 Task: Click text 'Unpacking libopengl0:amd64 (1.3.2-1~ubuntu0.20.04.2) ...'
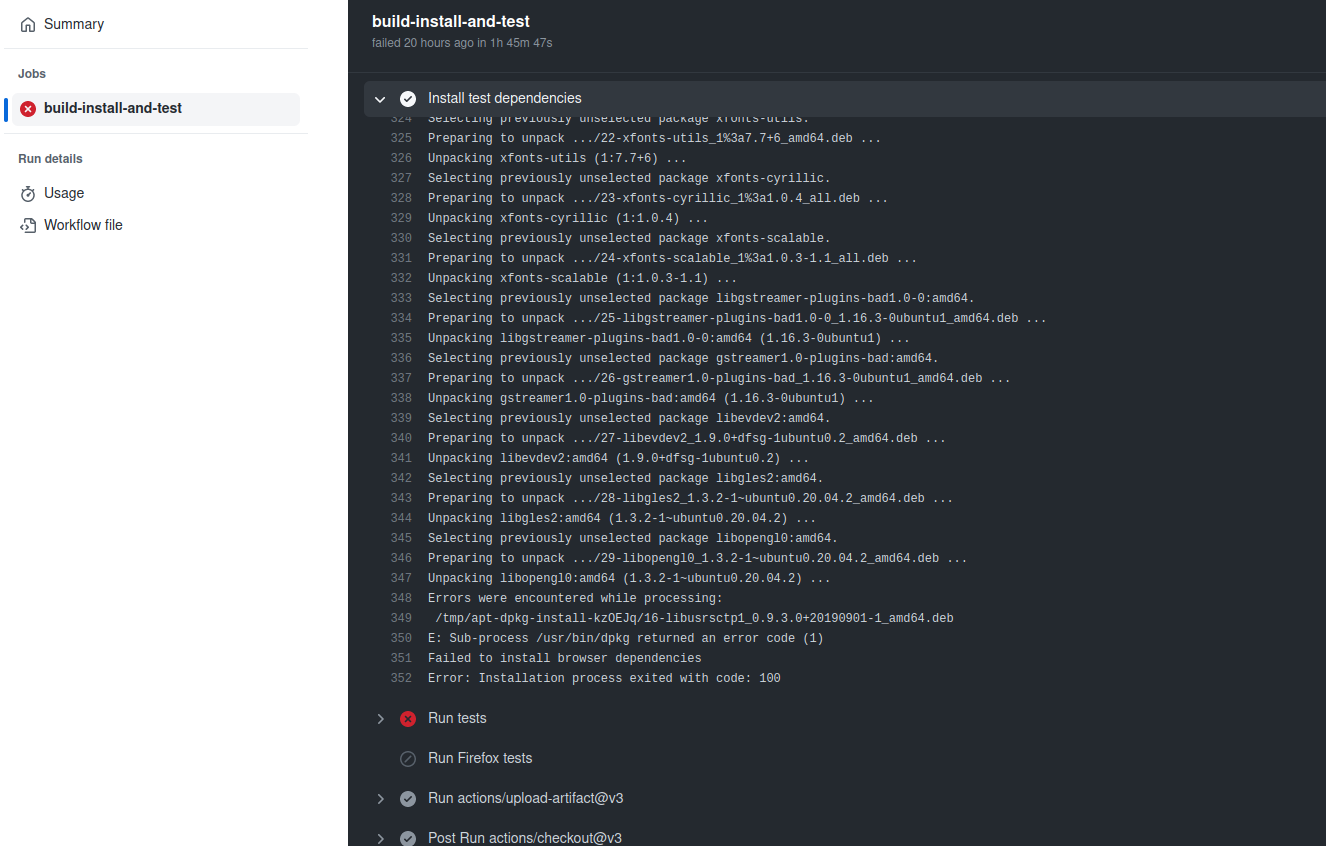pos(629,578)
